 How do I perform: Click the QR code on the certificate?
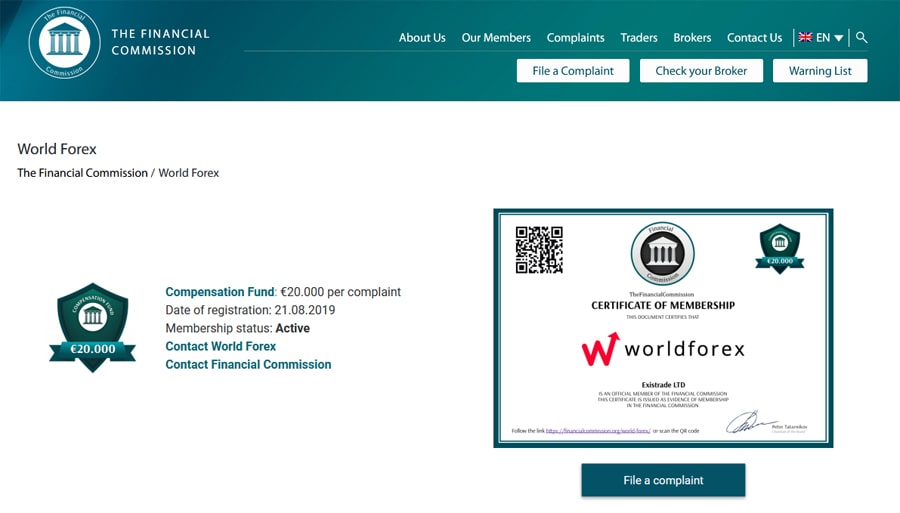pyautogui.click(x=538, y=249)
